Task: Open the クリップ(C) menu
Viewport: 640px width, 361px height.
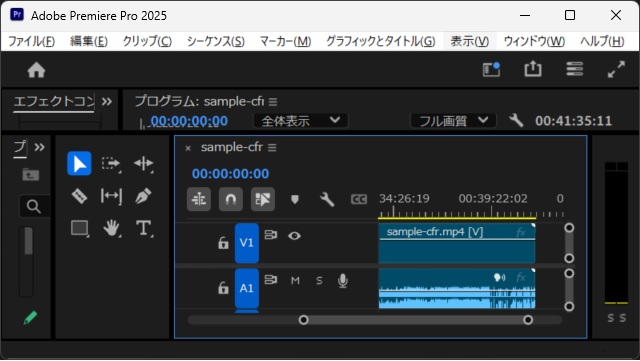Action: [x=147, y=41]
